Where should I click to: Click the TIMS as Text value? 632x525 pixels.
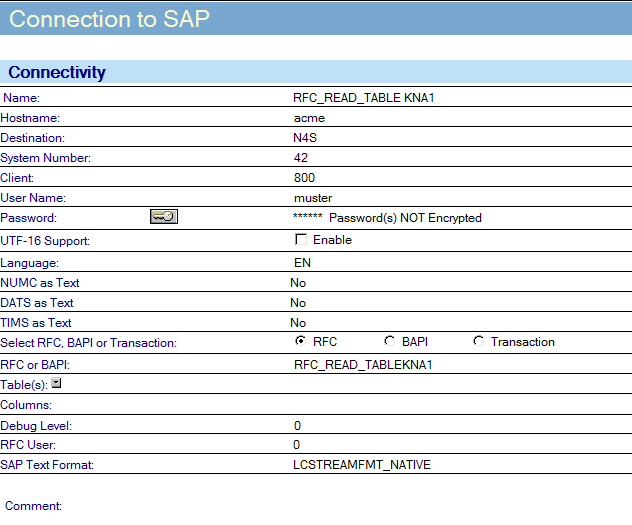pyautogui.click(x=298, y=323)
